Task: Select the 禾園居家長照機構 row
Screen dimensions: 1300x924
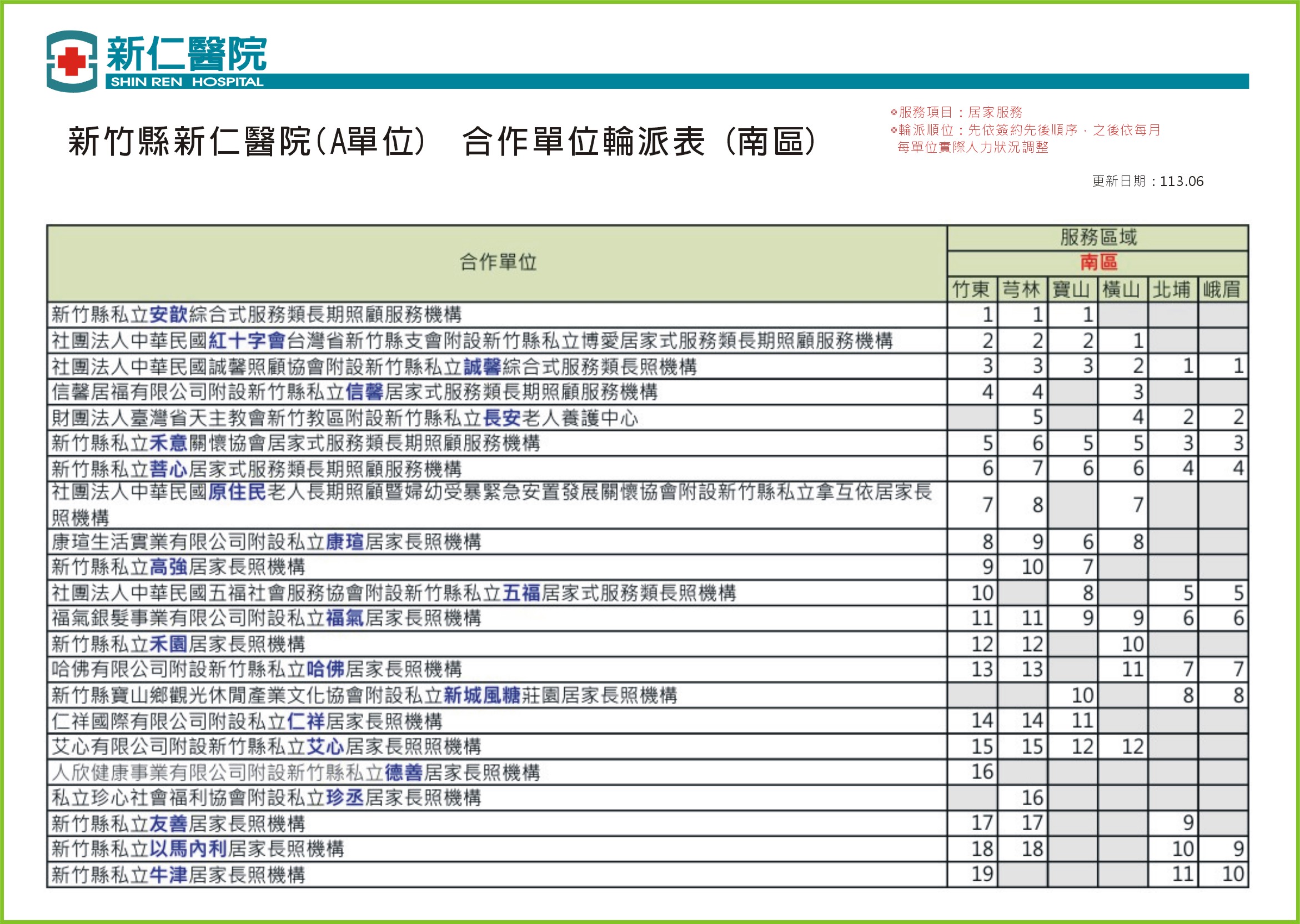Action: pyautogui.click(x=648, y=644)
